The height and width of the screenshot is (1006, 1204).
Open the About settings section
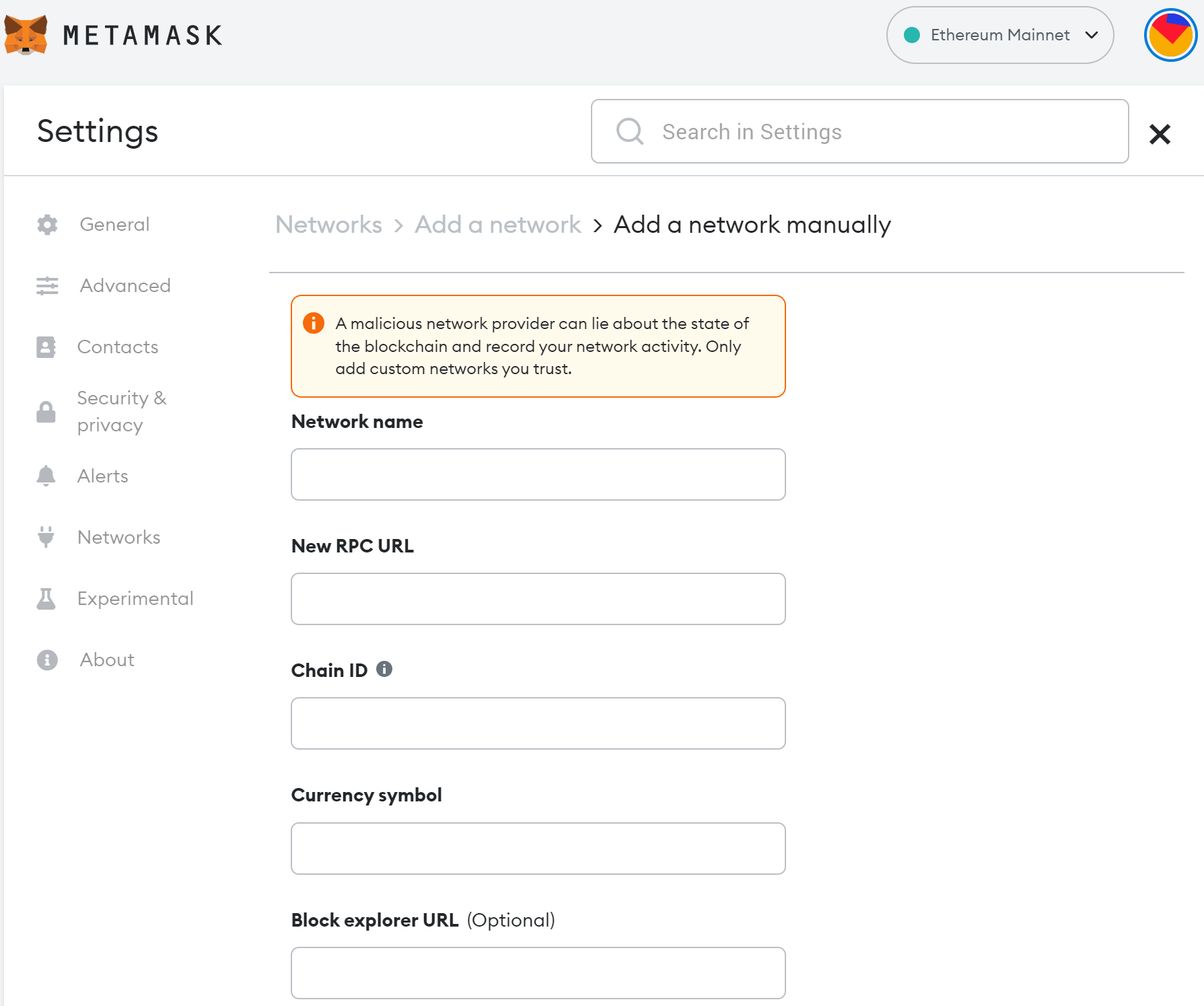107,660
